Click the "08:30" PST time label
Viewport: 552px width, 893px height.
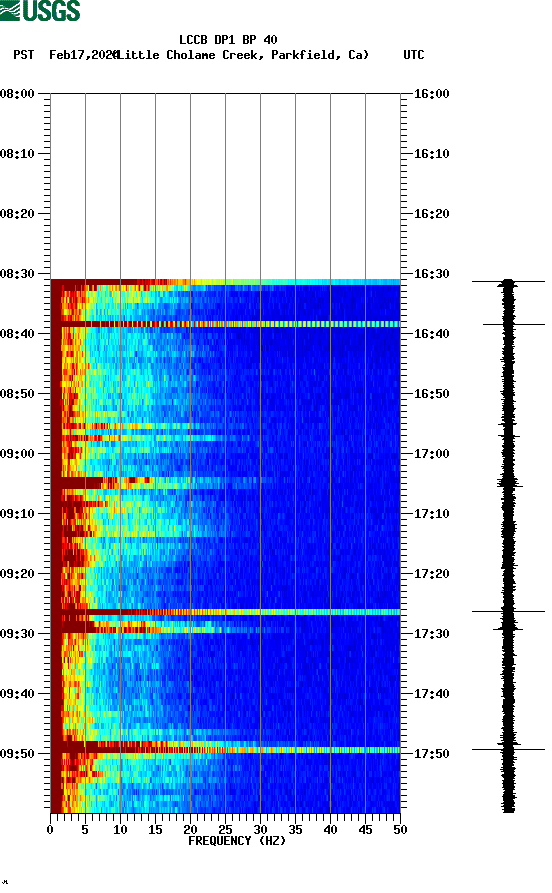coord(18,274)
